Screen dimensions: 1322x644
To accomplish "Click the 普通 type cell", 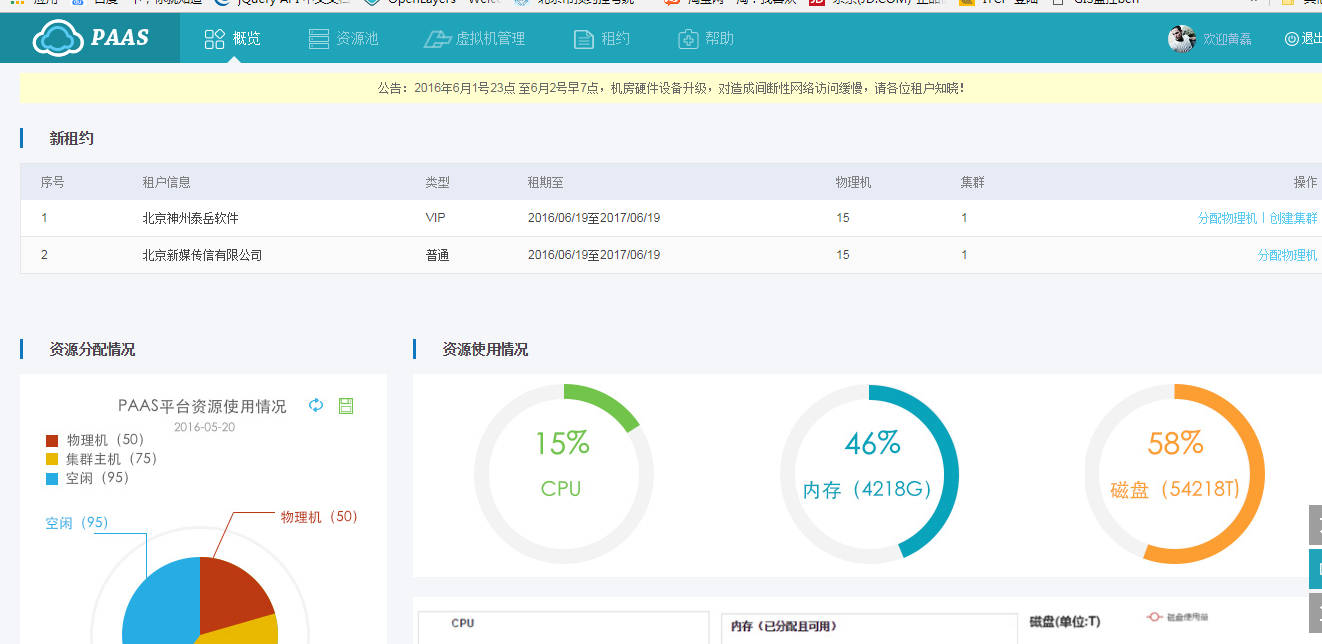I will [437, 255].
